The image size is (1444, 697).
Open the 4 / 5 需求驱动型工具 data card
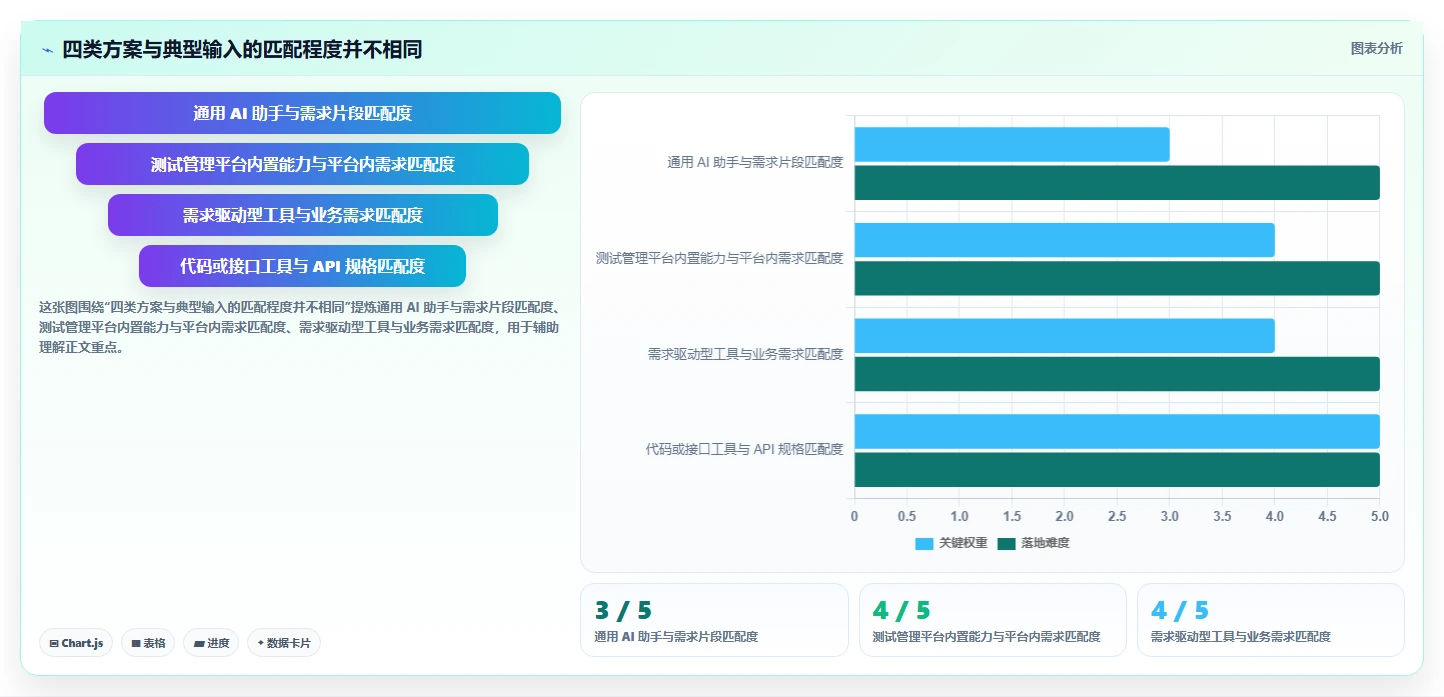(1270, 620)
